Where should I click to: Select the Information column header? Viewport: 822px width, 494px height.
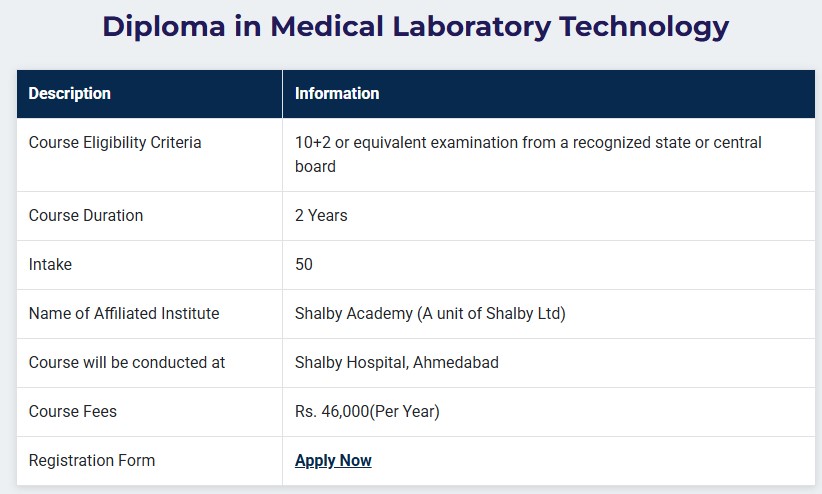click(337, 94)
